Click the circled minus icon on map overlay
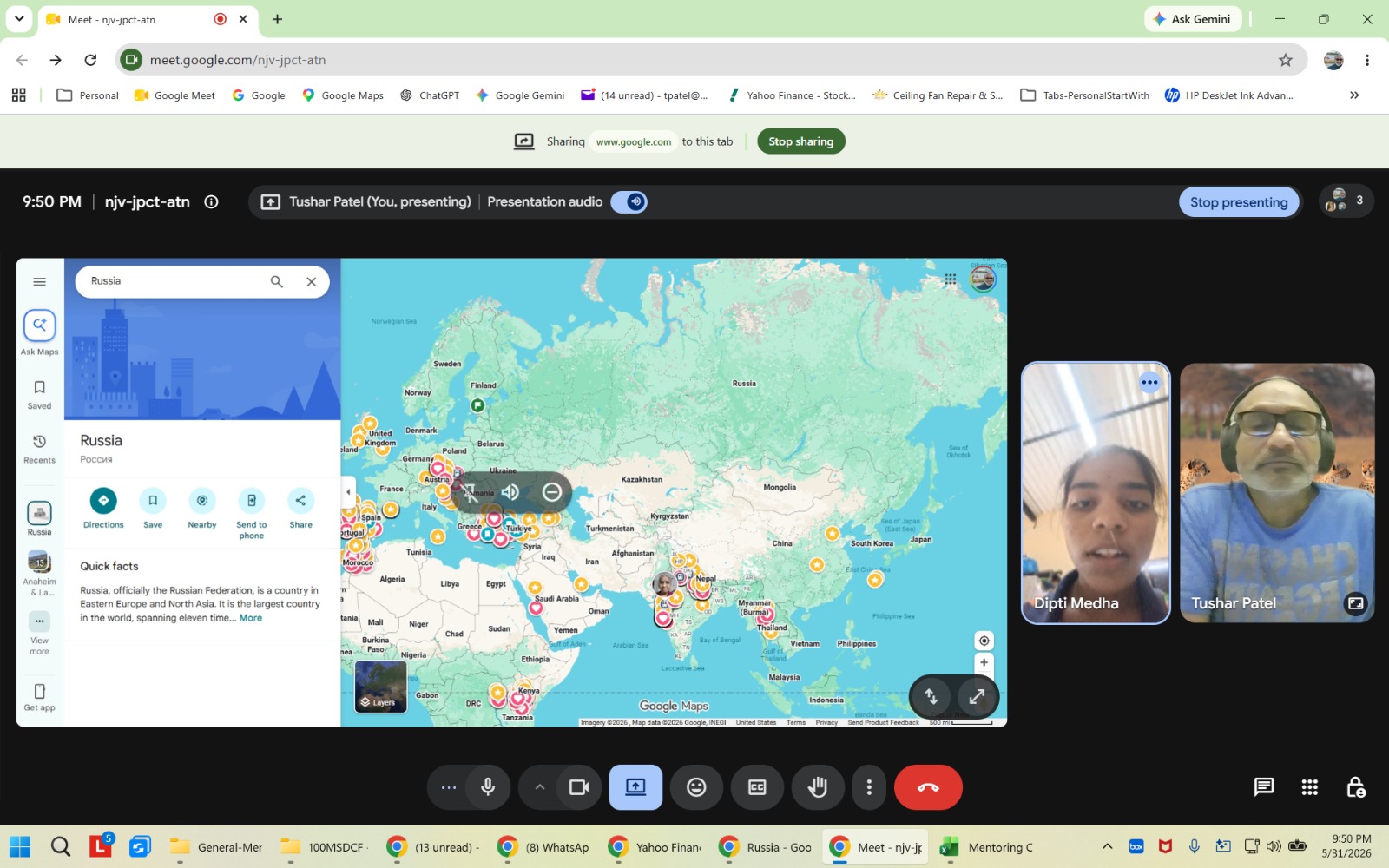 point(552,492)
